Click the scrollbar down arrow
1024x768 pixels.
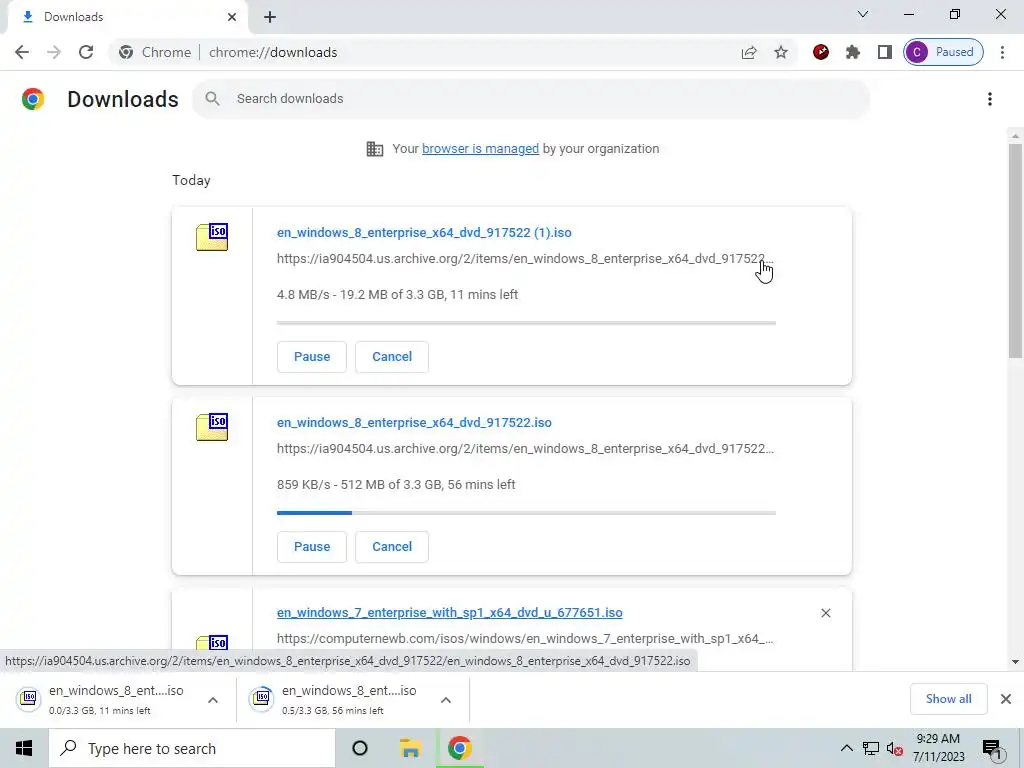click(x=1015, y=662)
